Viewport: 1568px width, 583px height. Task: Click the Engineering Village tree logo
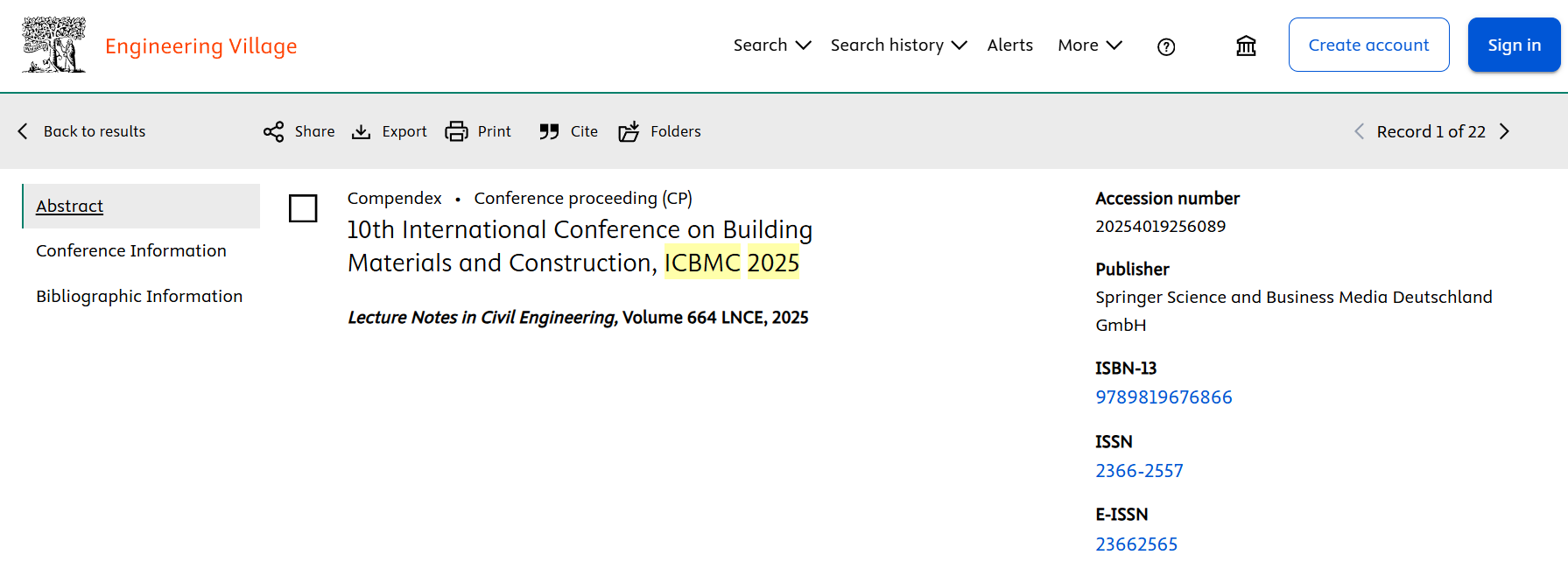(54, 45)
